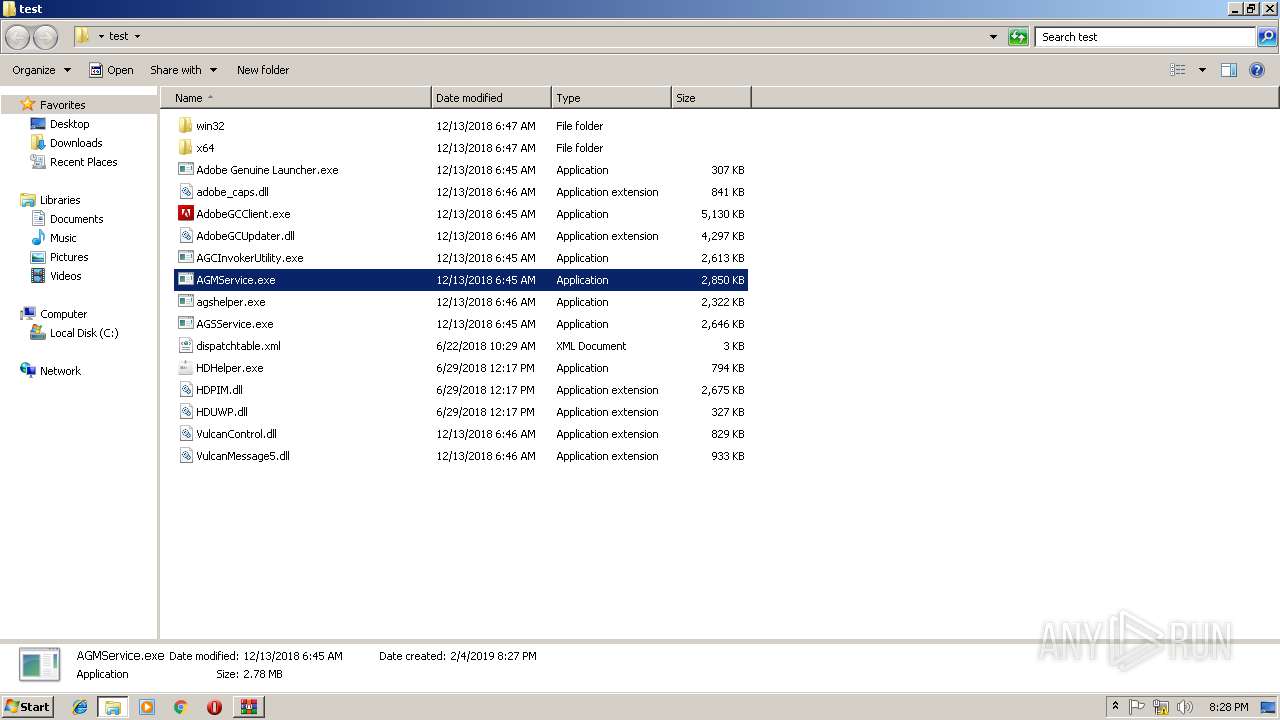Open Windows Media Player from taskbar
Screen dimensions: 1280x720
(147, 707)
